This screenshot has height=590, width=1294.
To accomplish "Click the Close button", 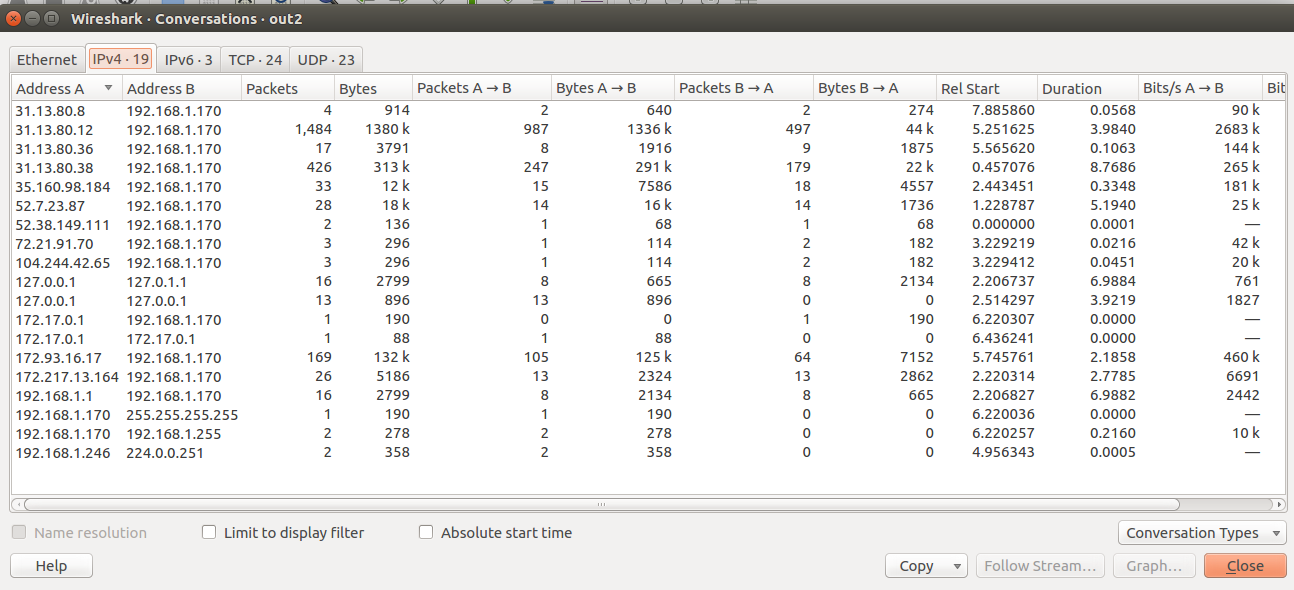I will tap(1245, 566).
